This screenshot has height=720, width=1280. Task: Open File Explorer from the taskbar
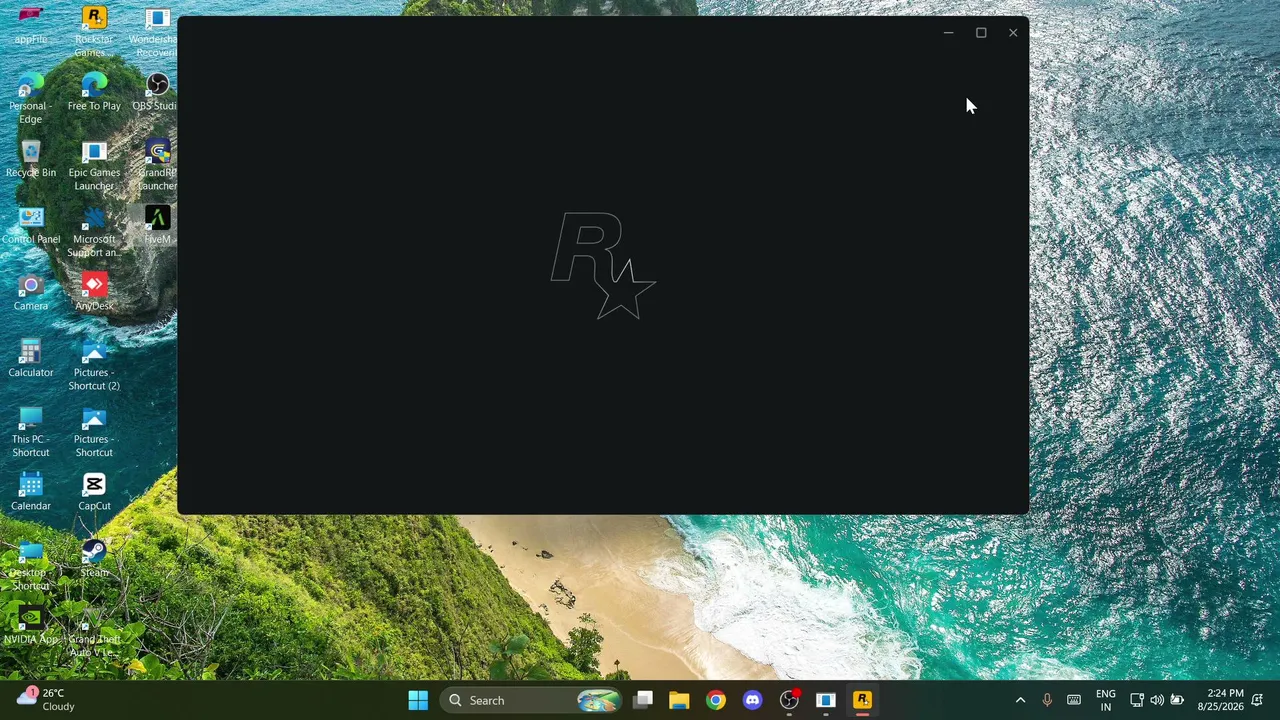(x=679, y=700)
